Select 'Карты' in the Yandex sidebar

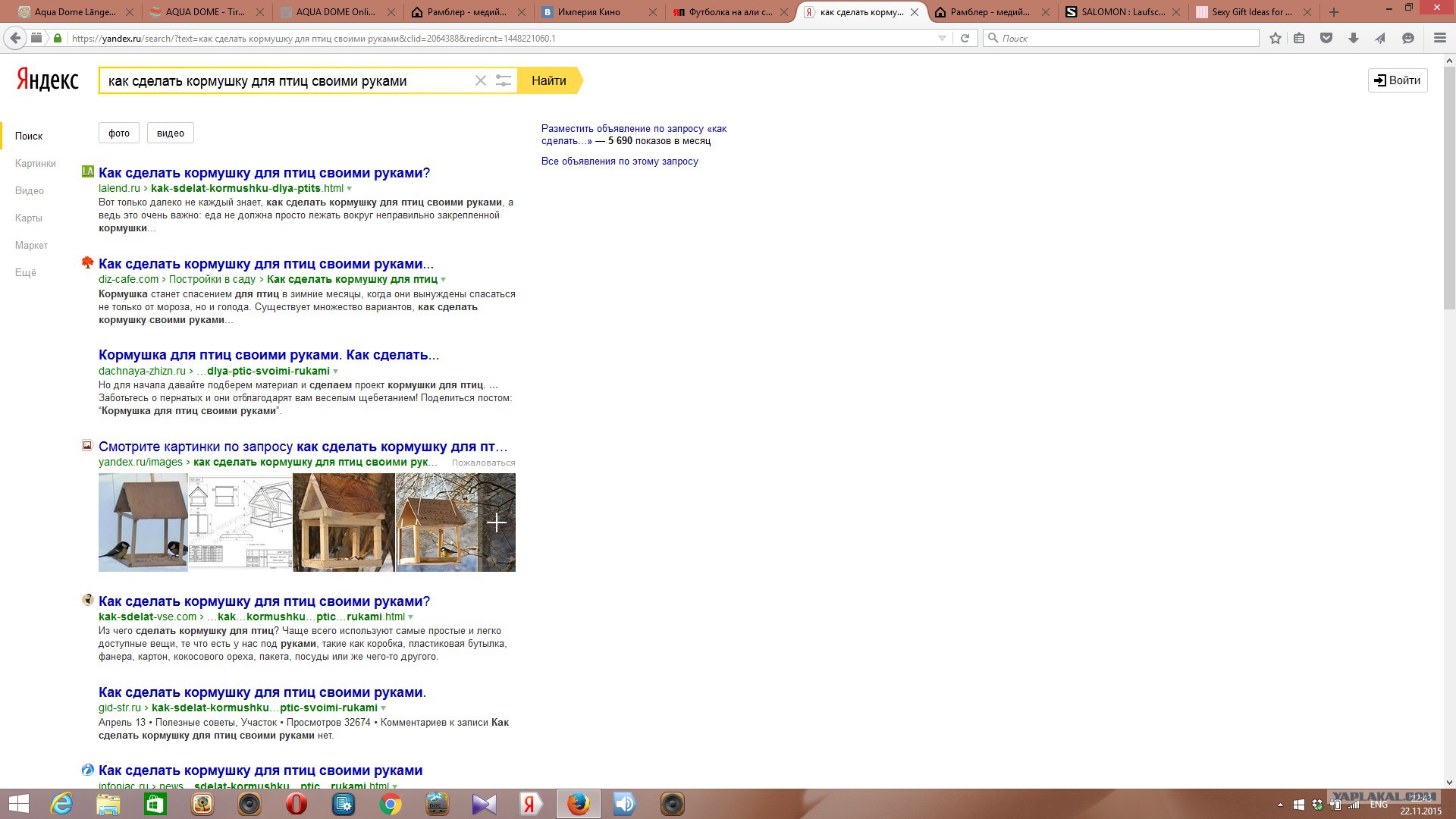(x=29, y=218)
